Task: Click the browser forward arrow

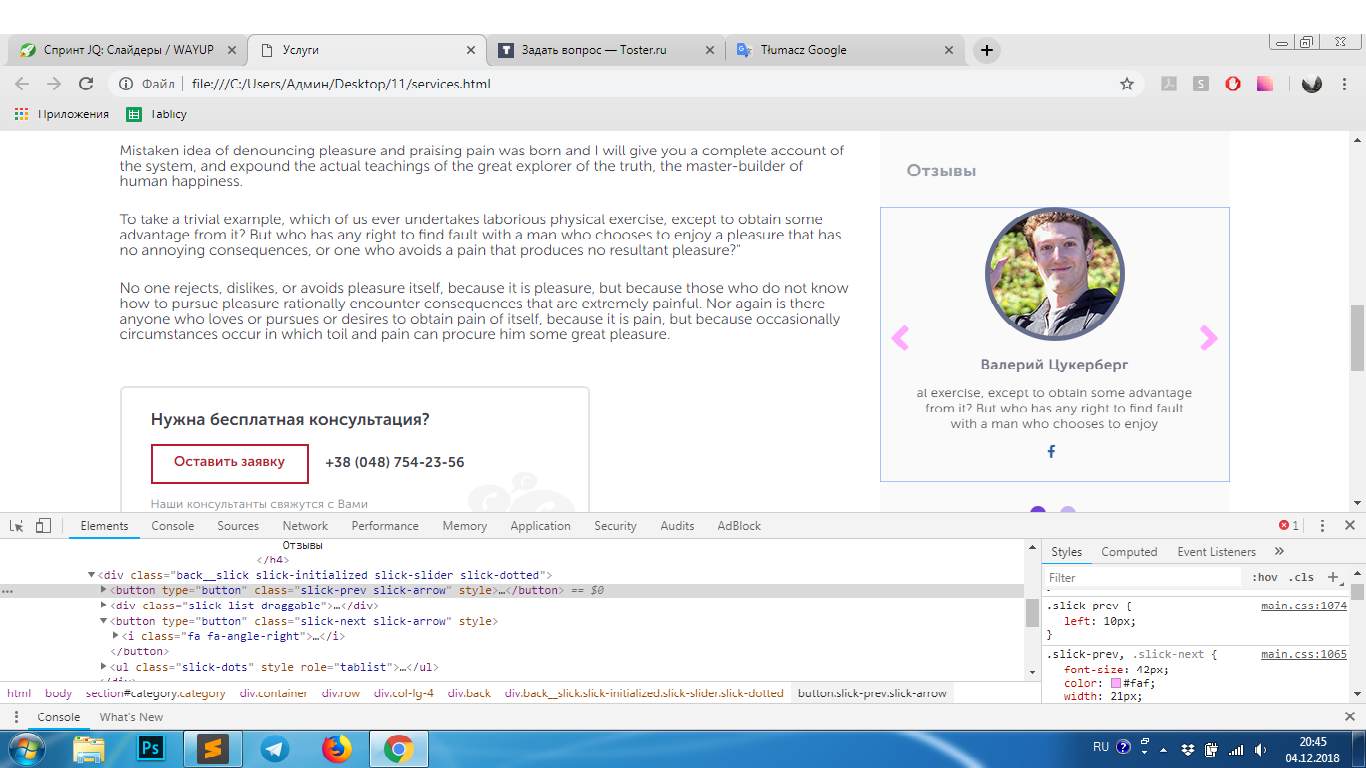Action: 54,84
